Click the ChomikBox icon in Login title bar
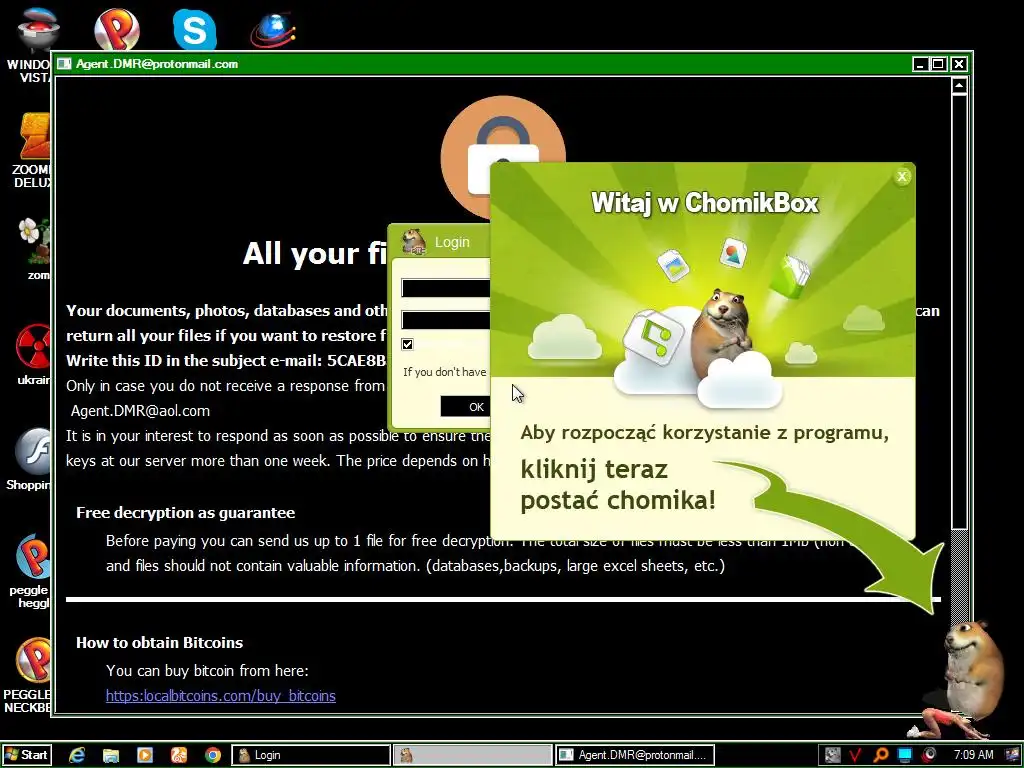This screenshot has height=768, width=1024. (413, 242)
